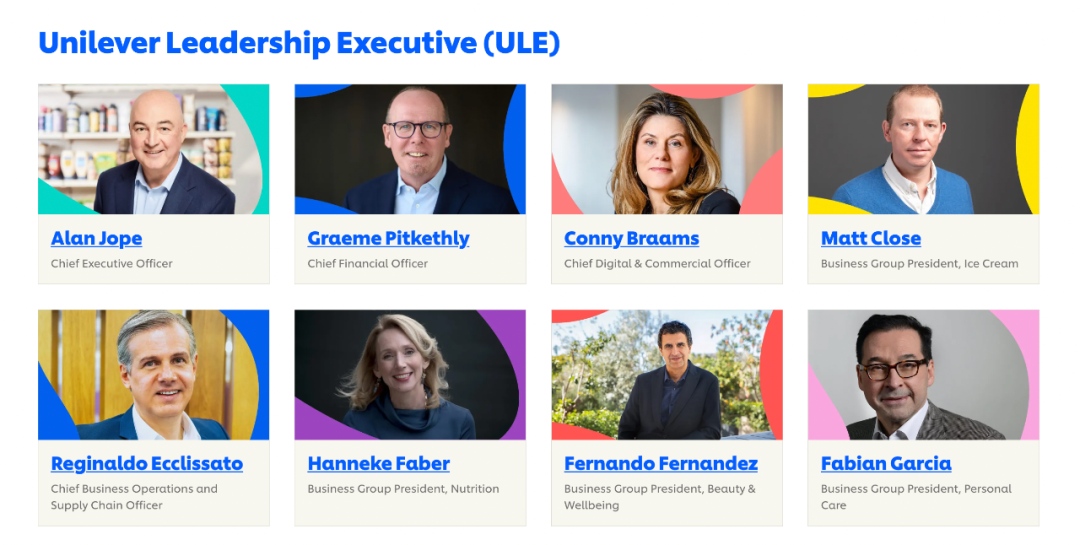Select the Matt Close name link

pos(870,238)
